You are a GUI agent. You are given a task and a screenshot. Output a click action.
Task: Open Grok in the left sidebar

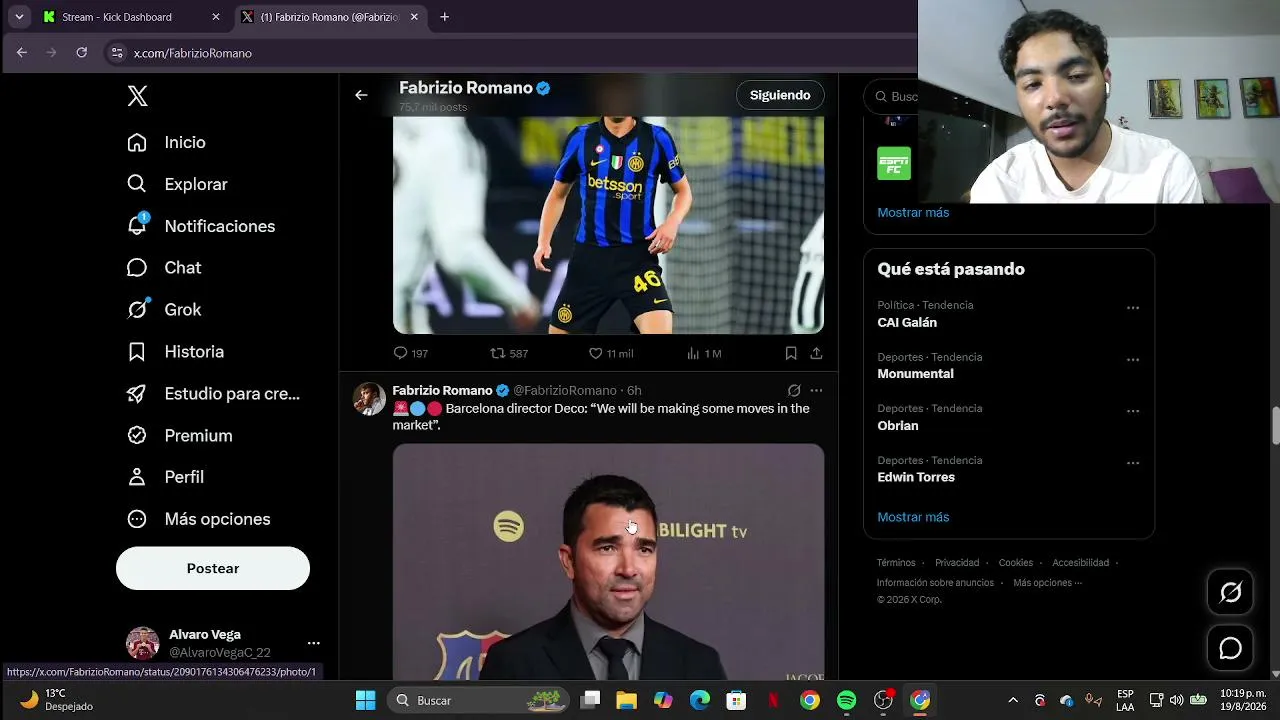pyautogui.click(x=164, y=310)
